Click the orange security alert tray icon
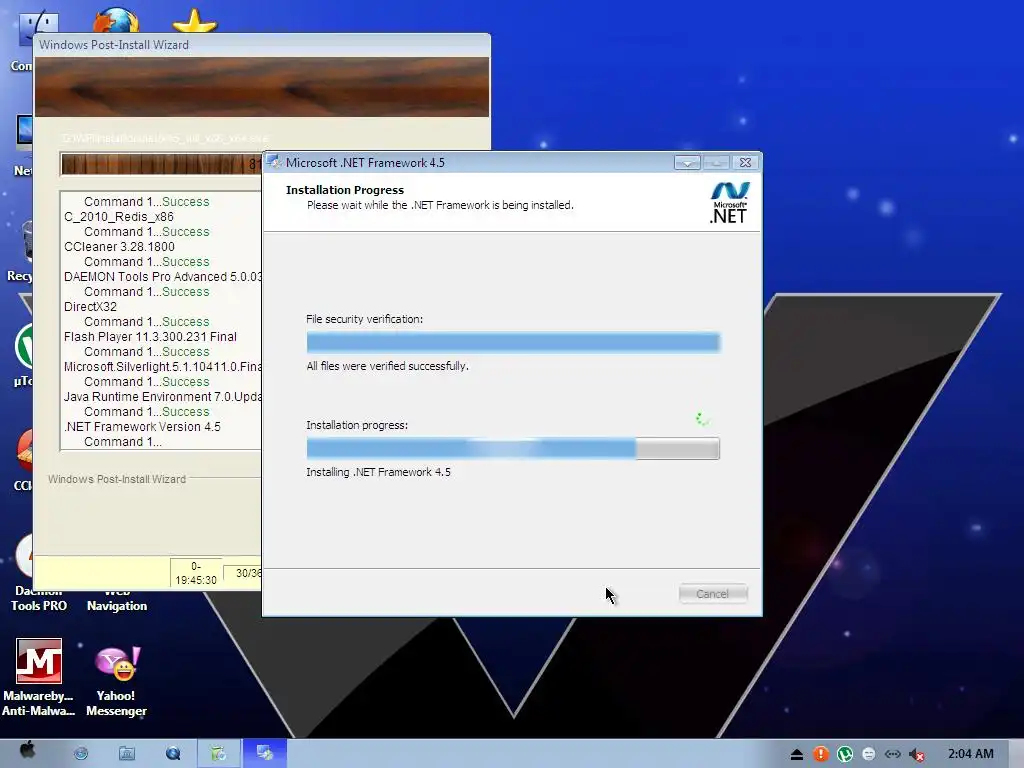 (820, 754)
